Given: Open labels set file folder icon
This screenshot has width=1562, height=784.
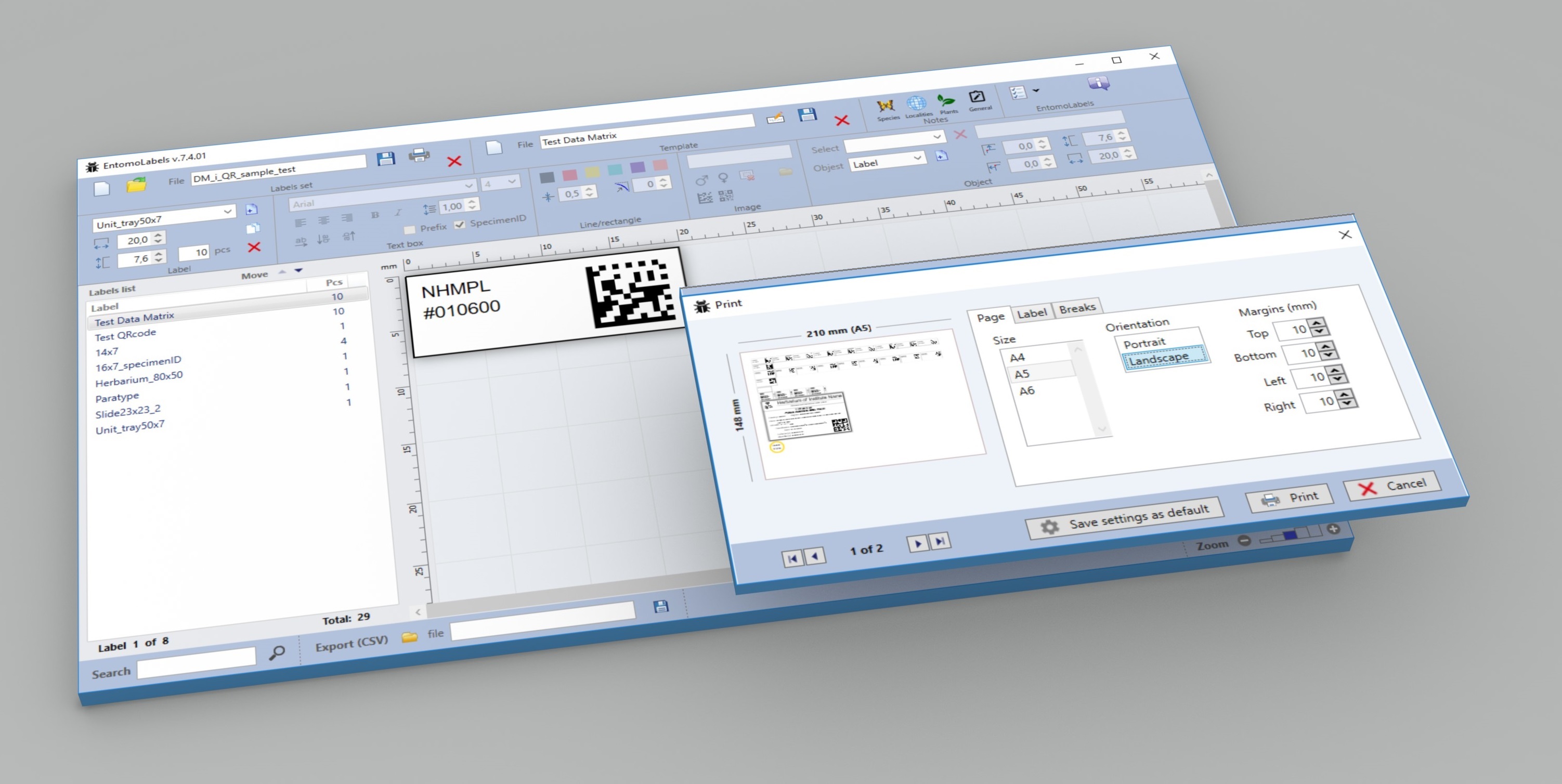Looking at the screenshot, I should [136, 185].
